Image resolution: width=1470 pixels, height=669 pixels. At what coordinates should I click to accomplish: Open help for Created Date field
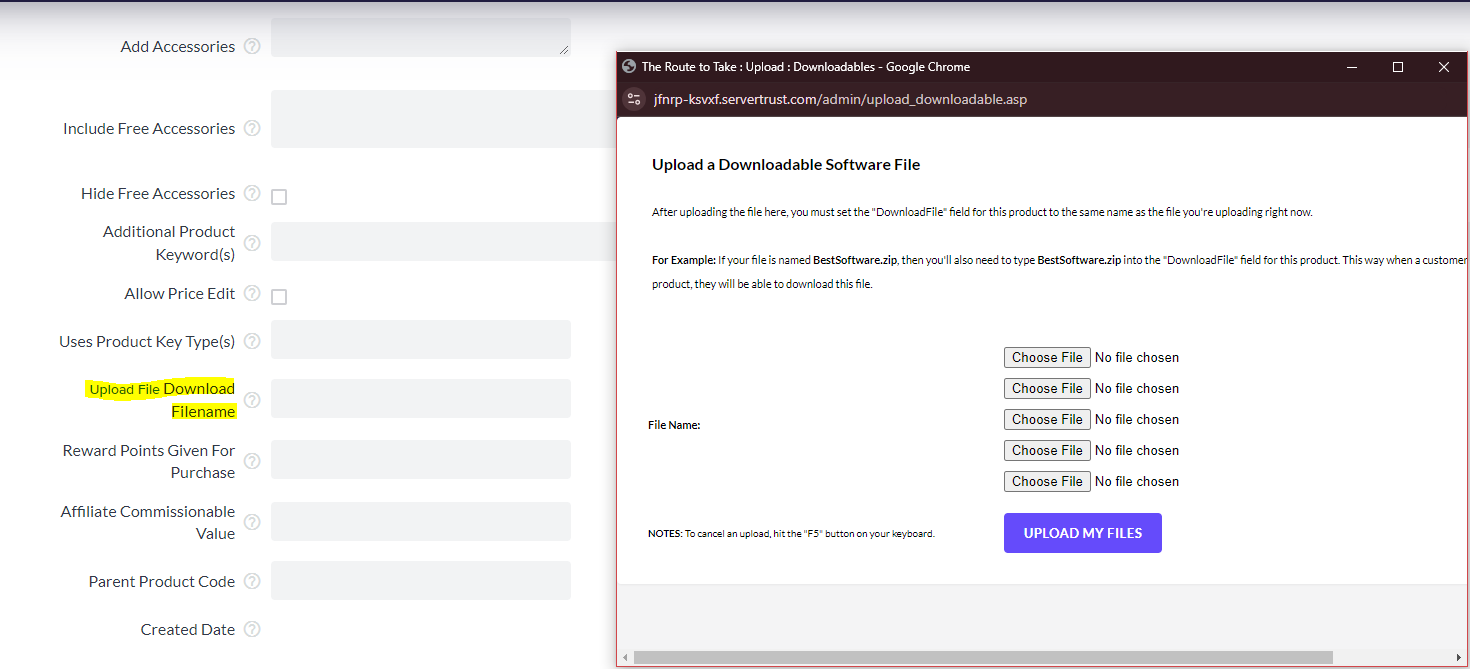pos(251,629)
